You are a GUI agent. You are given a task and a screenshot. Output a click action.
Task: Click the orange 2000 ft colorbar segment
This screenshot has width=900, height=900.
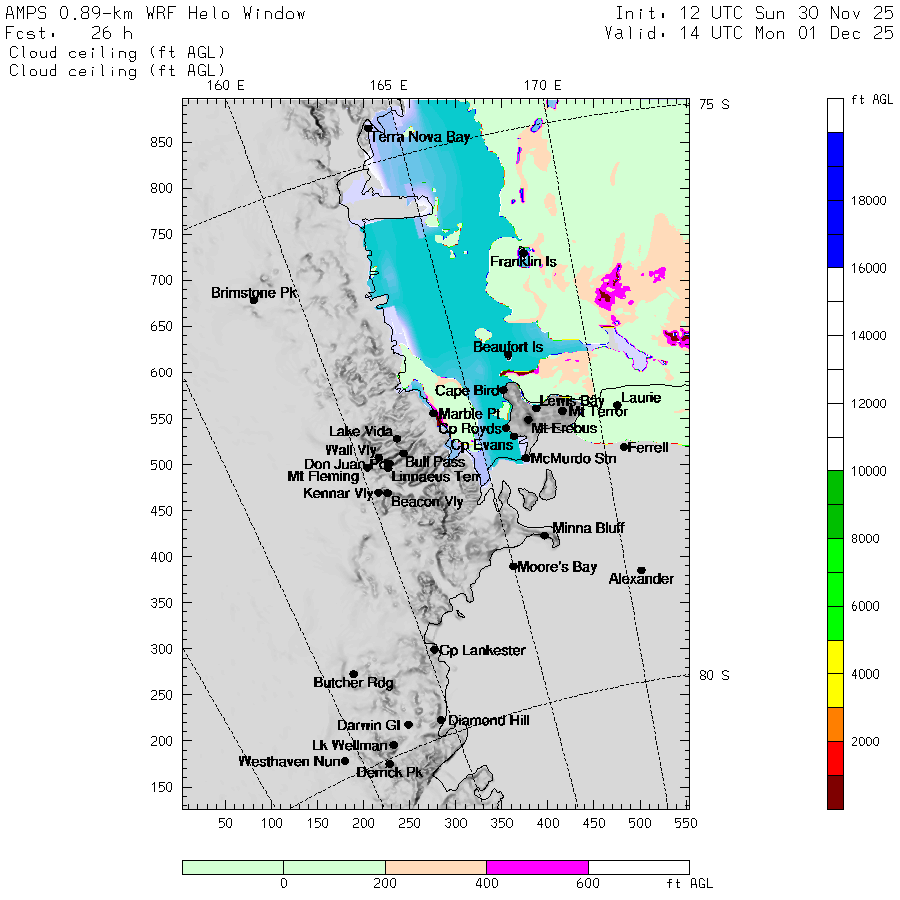[835, 724]
